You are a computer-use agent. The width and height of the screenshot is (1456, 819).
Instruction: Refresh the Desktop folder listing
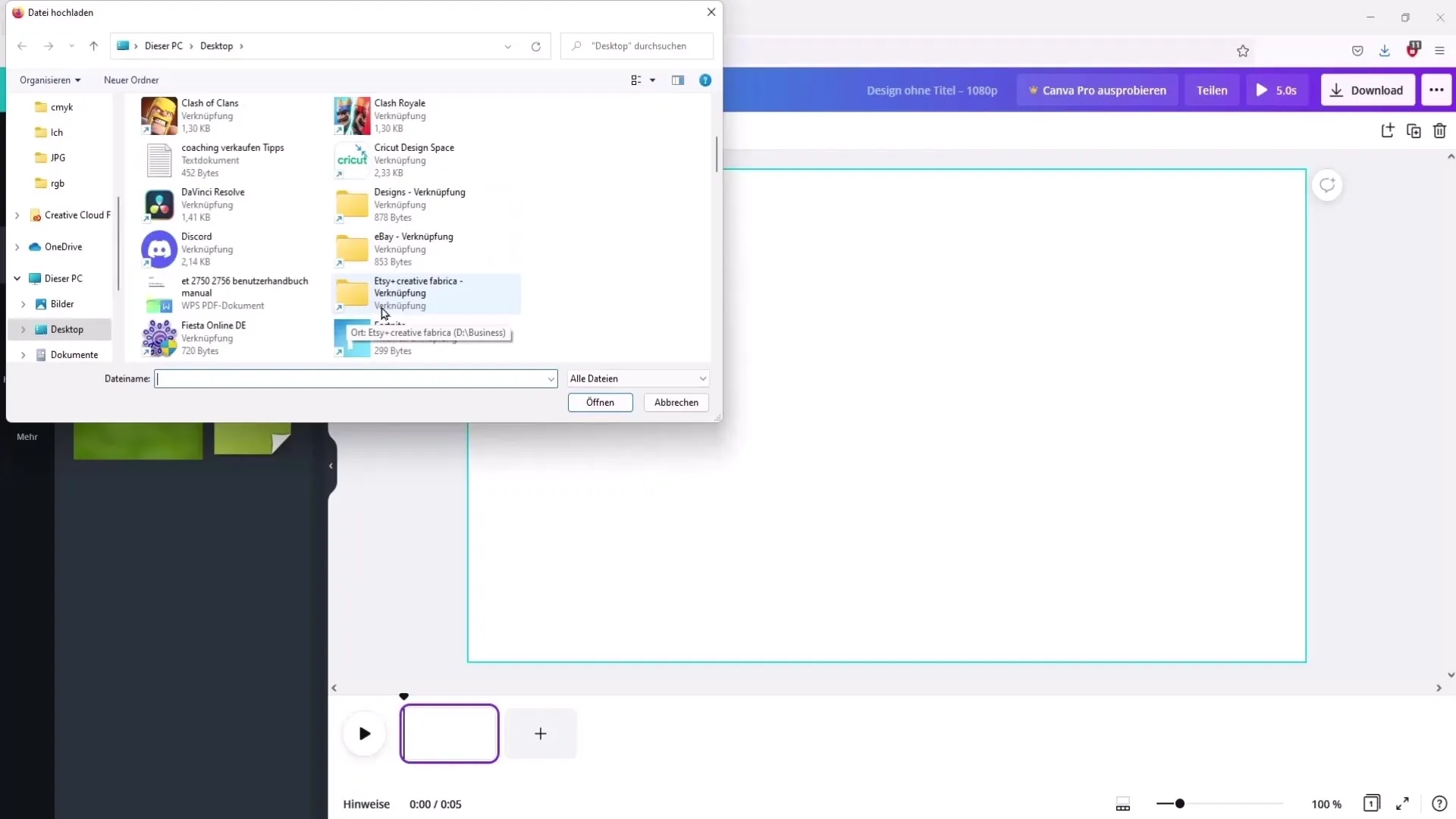(x=536, y=46)
